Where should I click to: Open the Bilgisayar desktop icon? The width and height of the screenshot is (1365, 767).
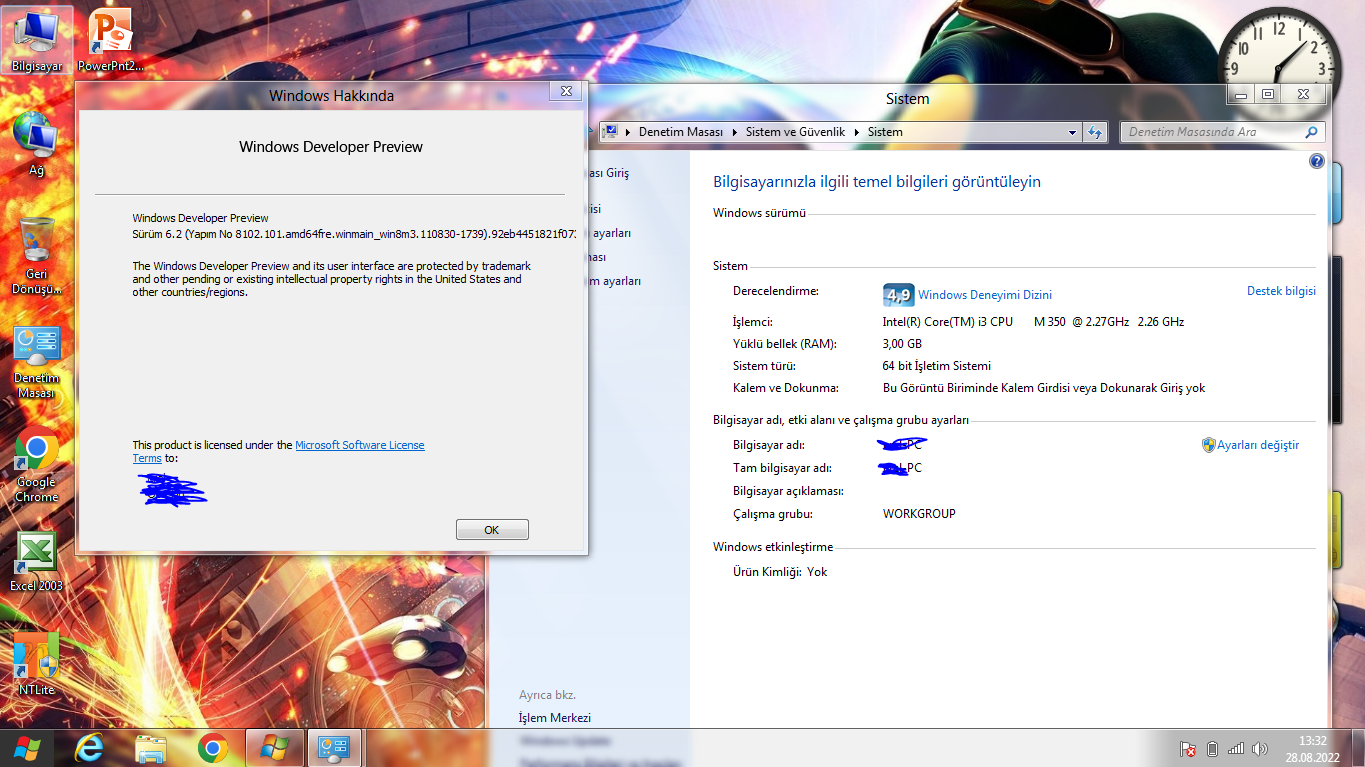pyautogui.click(x=37, y=41)
